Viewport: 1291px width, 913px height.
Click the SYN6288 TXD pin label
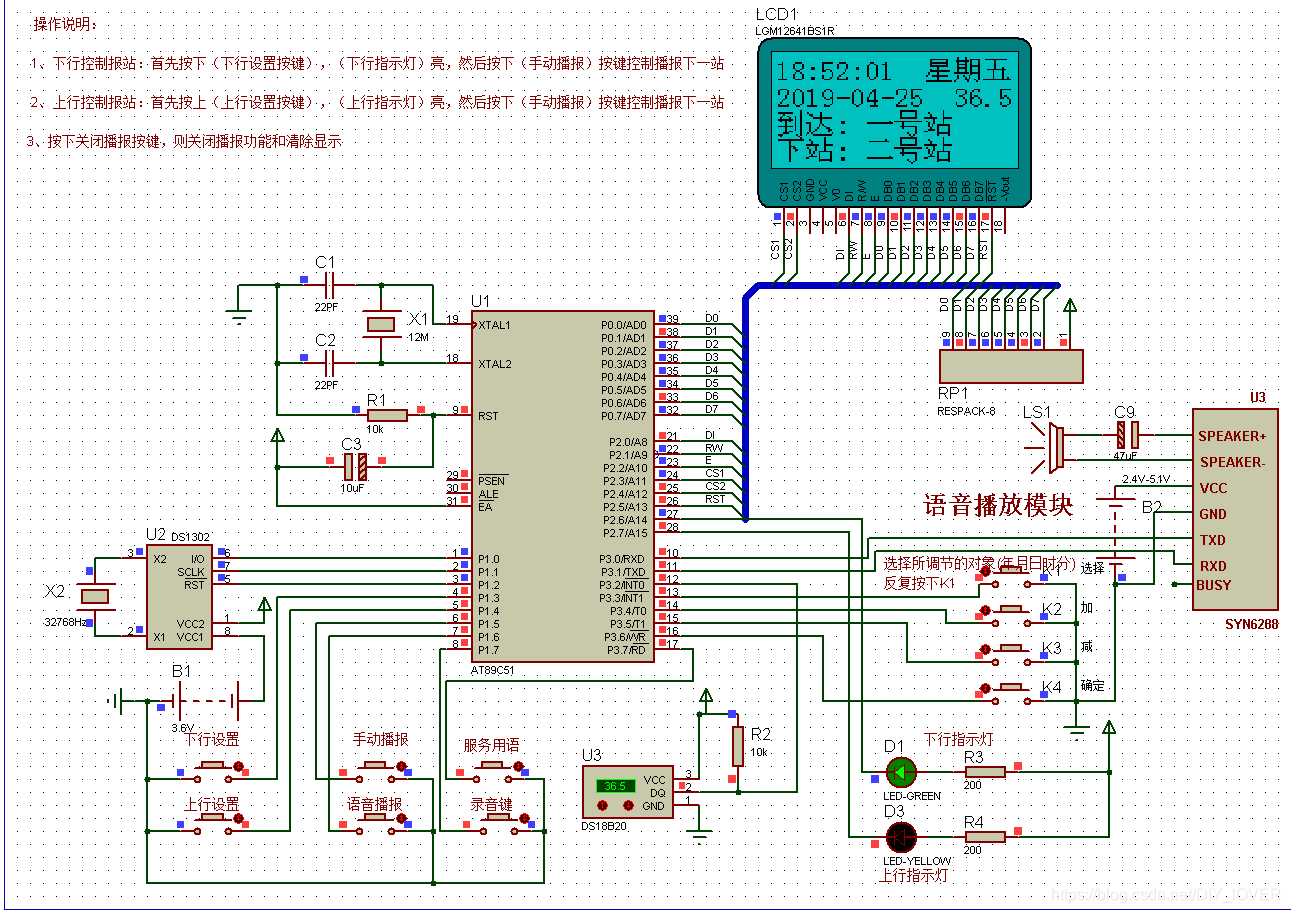coord(1212,540)
